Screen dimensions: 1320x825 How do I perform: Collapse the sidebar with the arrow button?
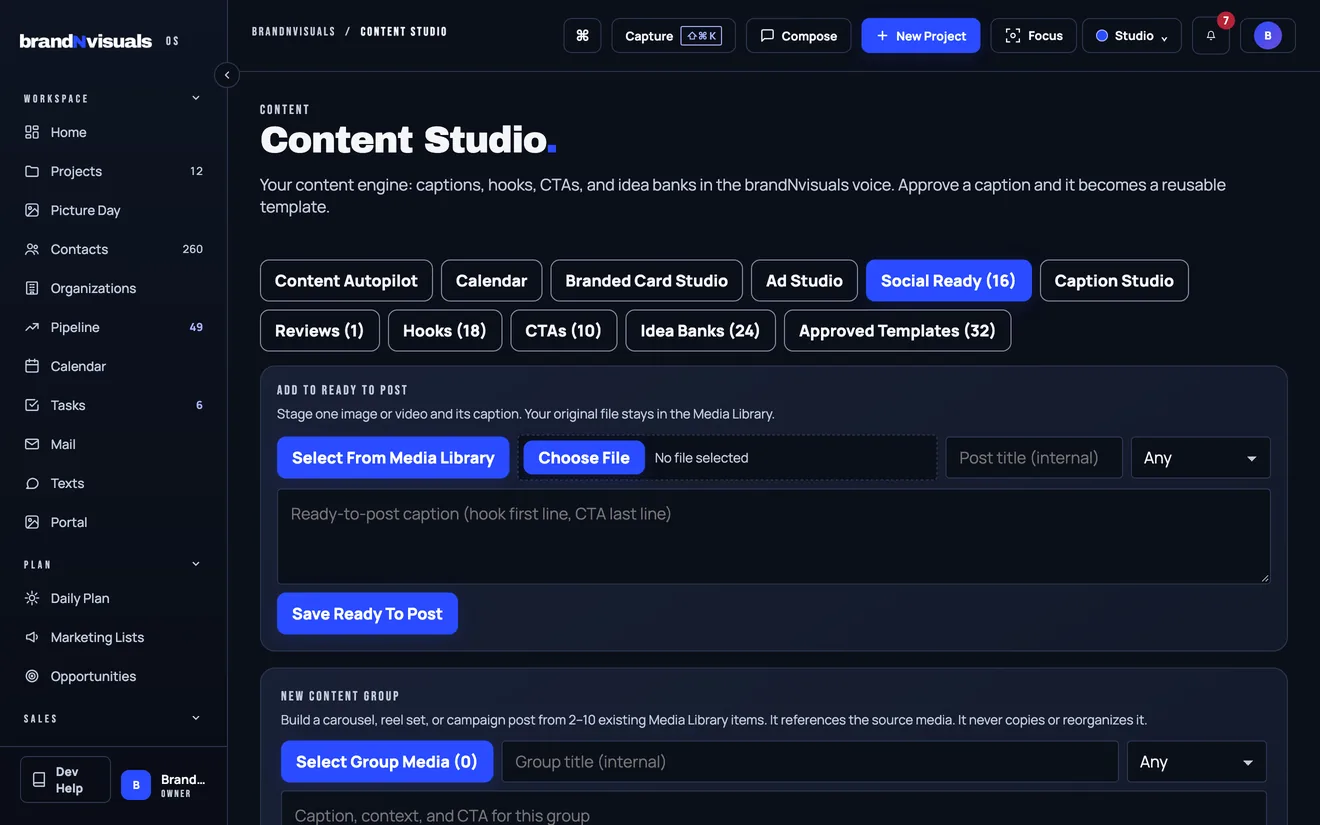click(x=227, y=75)
